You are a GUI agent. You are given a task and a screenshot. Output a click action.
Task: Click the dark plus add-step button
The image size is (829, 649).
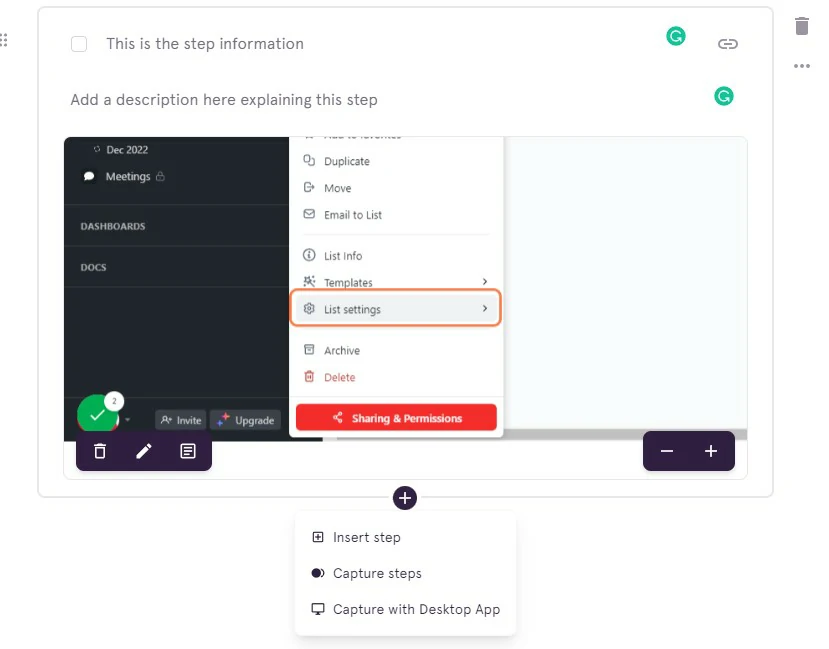405,497
